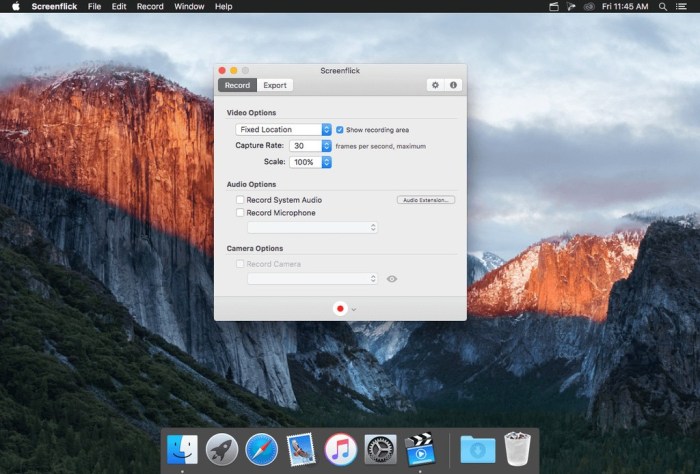Enable Record Microphone checkbox

coord(240,213)
